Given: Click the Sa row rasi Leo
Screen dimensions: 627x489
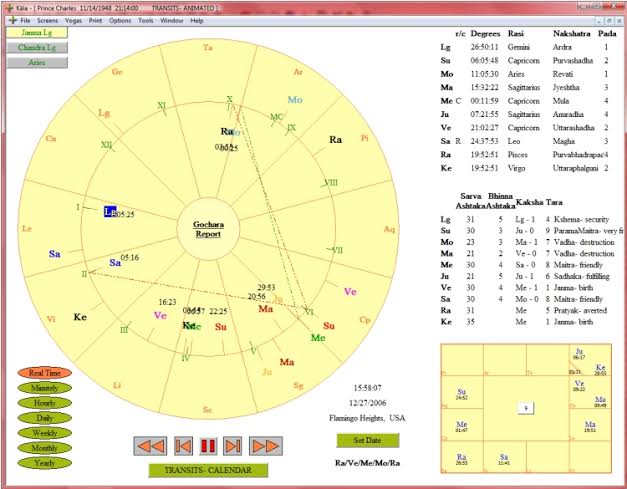Looking at the screenshot, I should pos(513,141).
